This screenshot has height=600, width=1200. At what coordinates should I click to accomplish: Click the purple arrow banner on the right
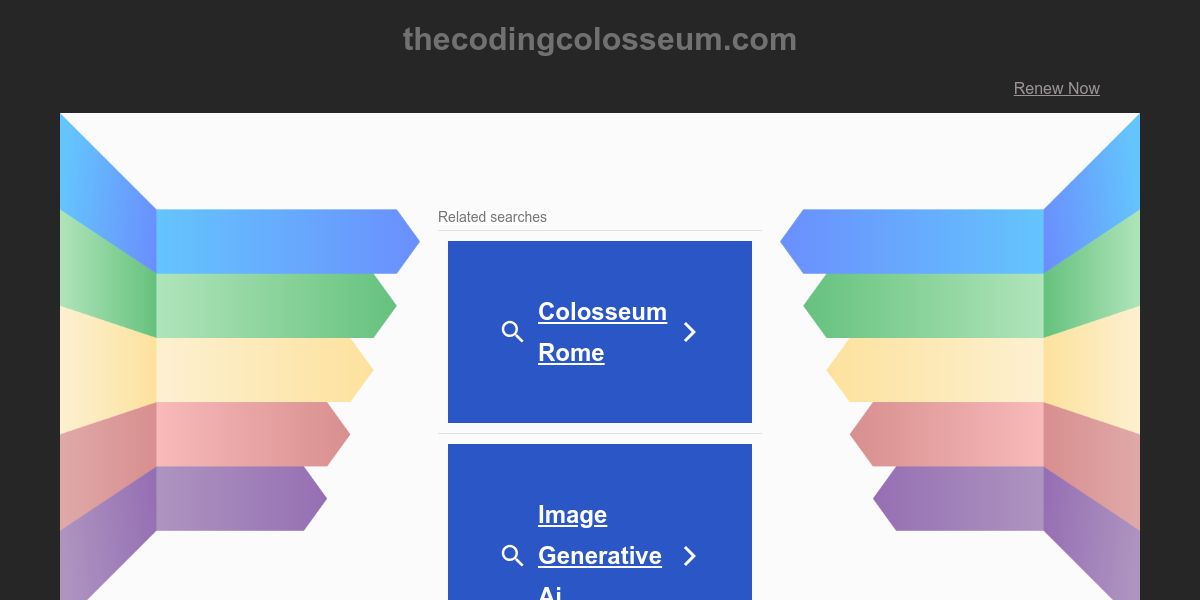959,498
